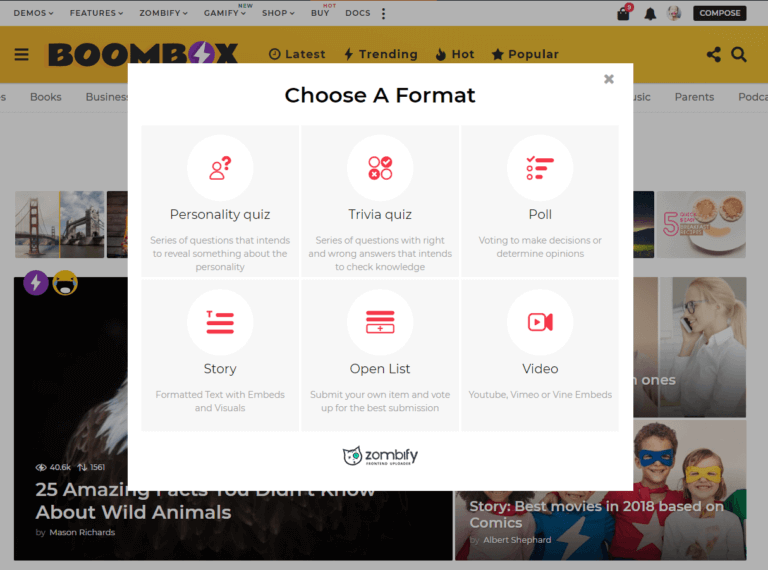
Task: Go to Latest posts
Action: coord(297,54)
